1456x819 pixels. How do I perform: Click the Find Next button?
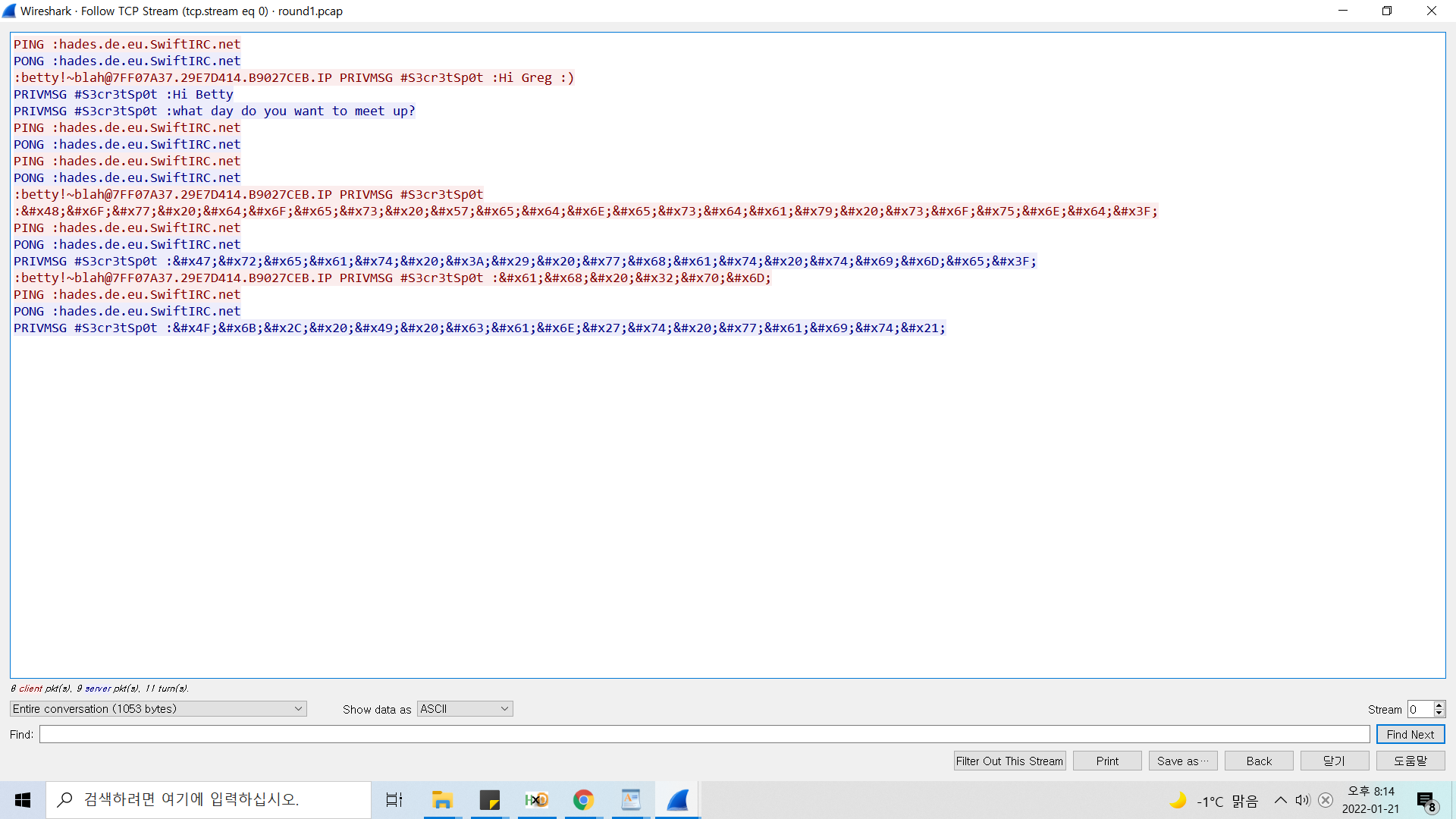point(1410,734)
